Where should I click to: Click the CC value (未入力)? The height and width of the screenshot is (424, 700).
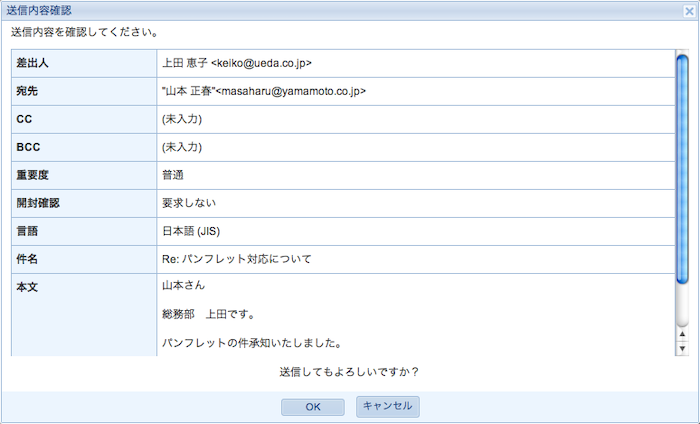click(182, 119)
